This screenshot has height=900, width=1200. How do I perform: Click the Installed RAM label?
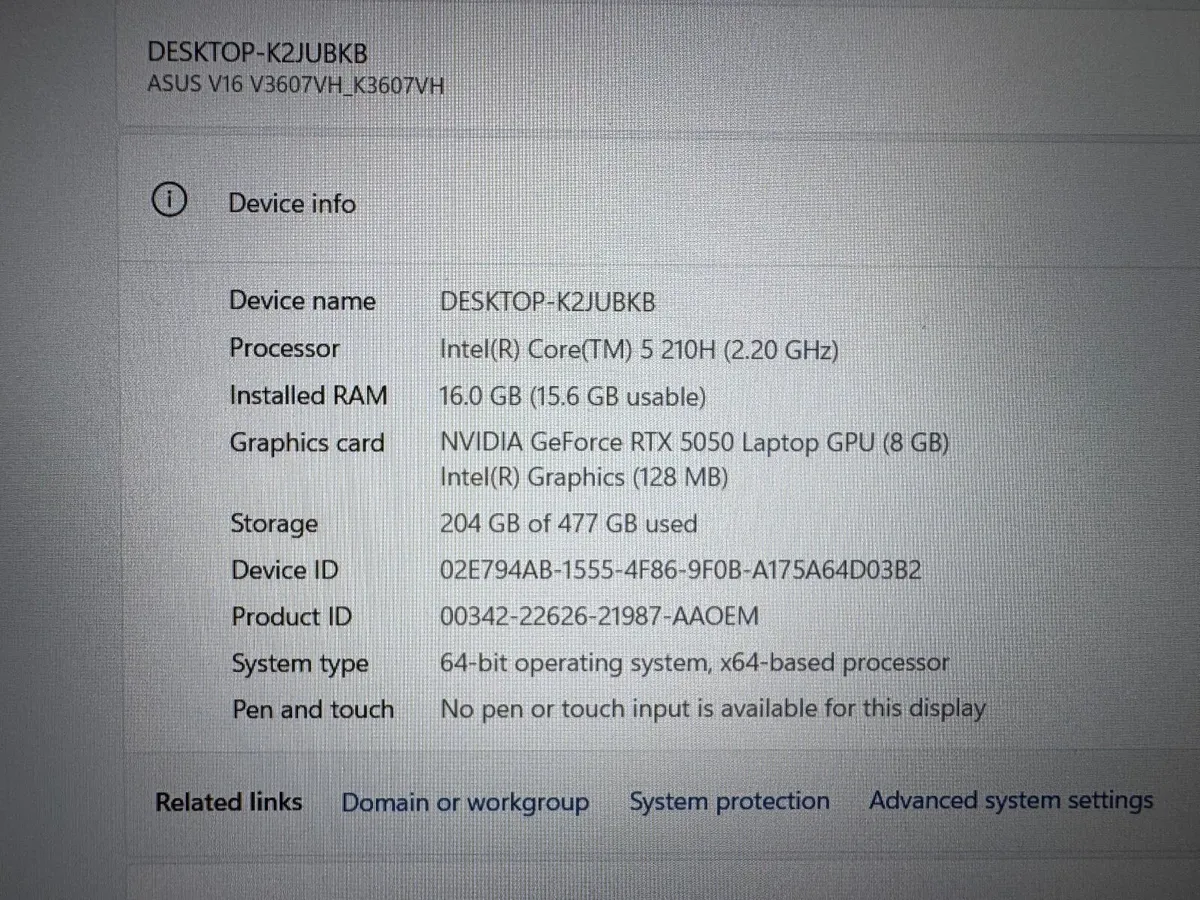tap(308, 395)
